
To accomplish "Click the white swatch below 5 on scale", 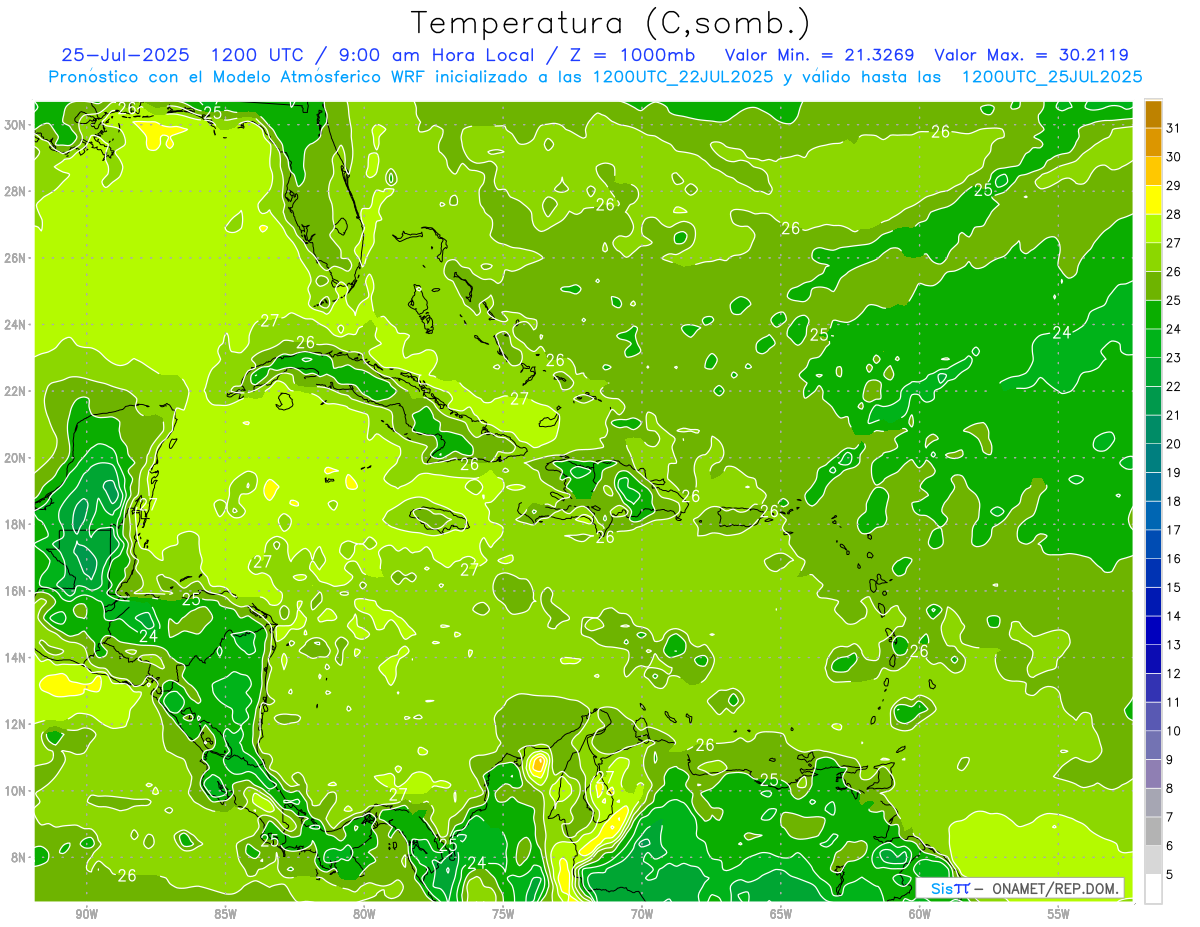I will tap(1153, 889).
